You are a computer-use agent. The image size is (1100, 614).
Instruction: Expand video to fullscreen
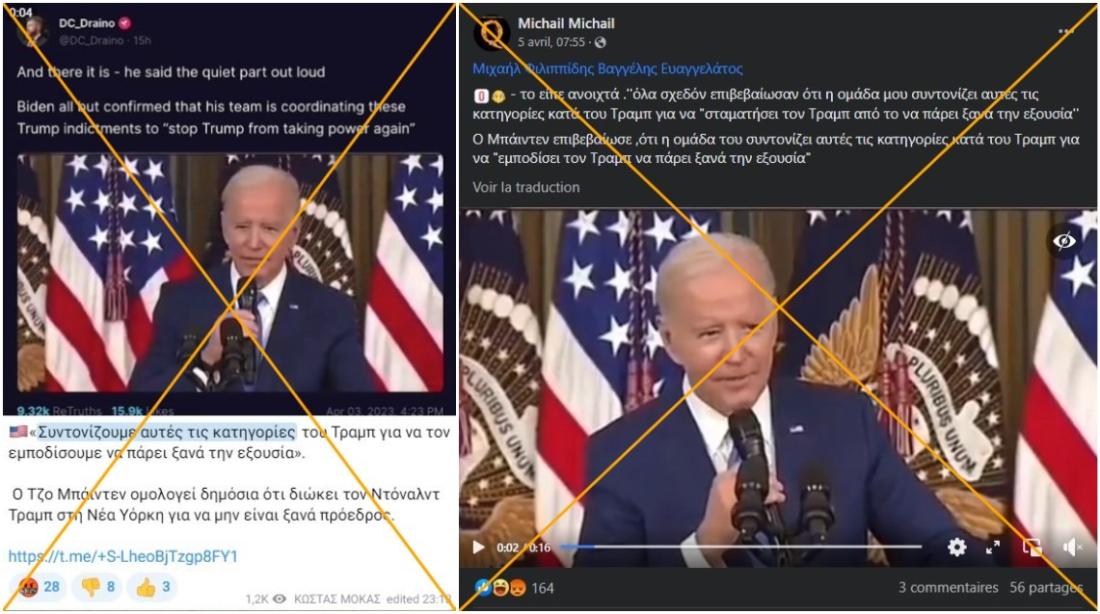click(x=993, y=547)
